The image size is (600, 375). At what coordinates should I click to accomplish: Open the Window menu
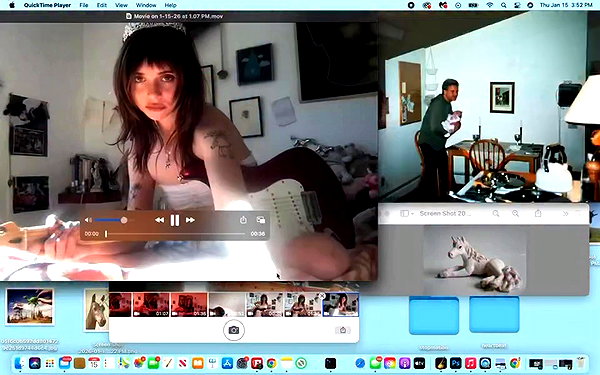click(146, 5)
